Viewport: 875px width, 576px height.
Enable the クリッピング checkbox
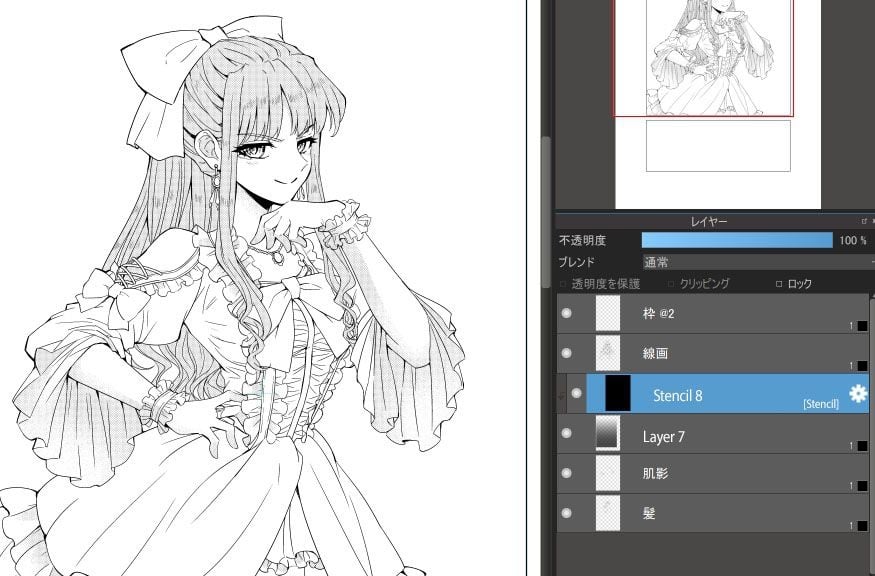(x=671, y=284)
